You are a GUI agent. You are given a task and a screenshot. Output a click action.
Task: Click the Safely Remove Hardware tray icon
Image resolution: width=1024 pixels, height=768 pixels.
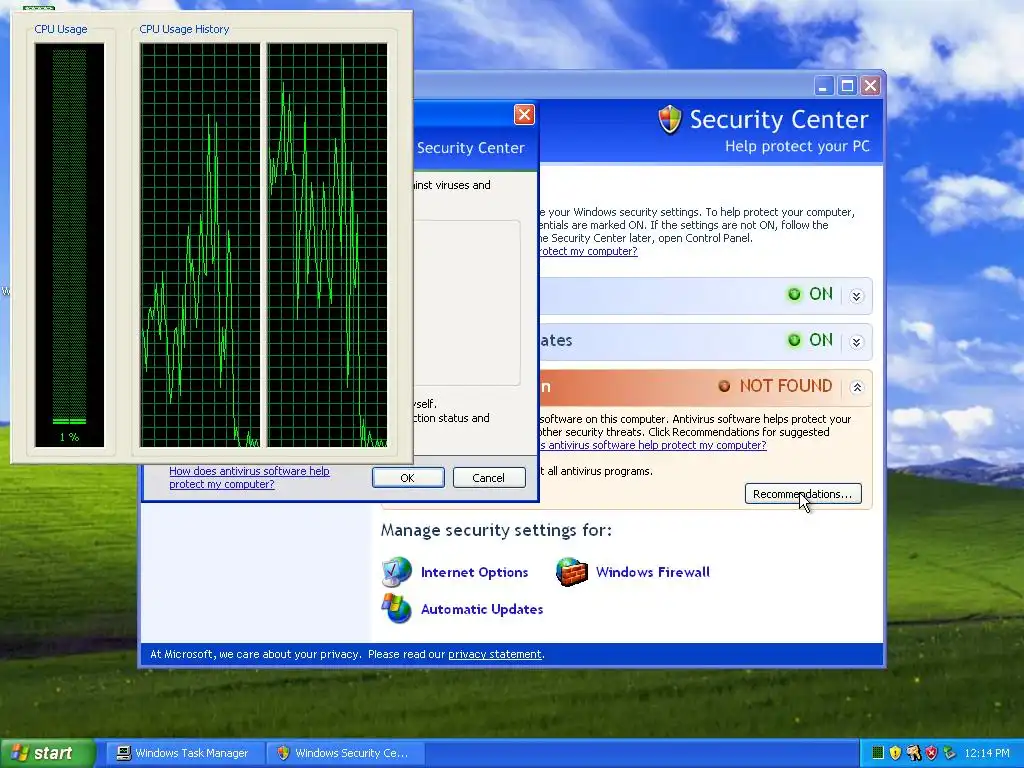point(949,753)
